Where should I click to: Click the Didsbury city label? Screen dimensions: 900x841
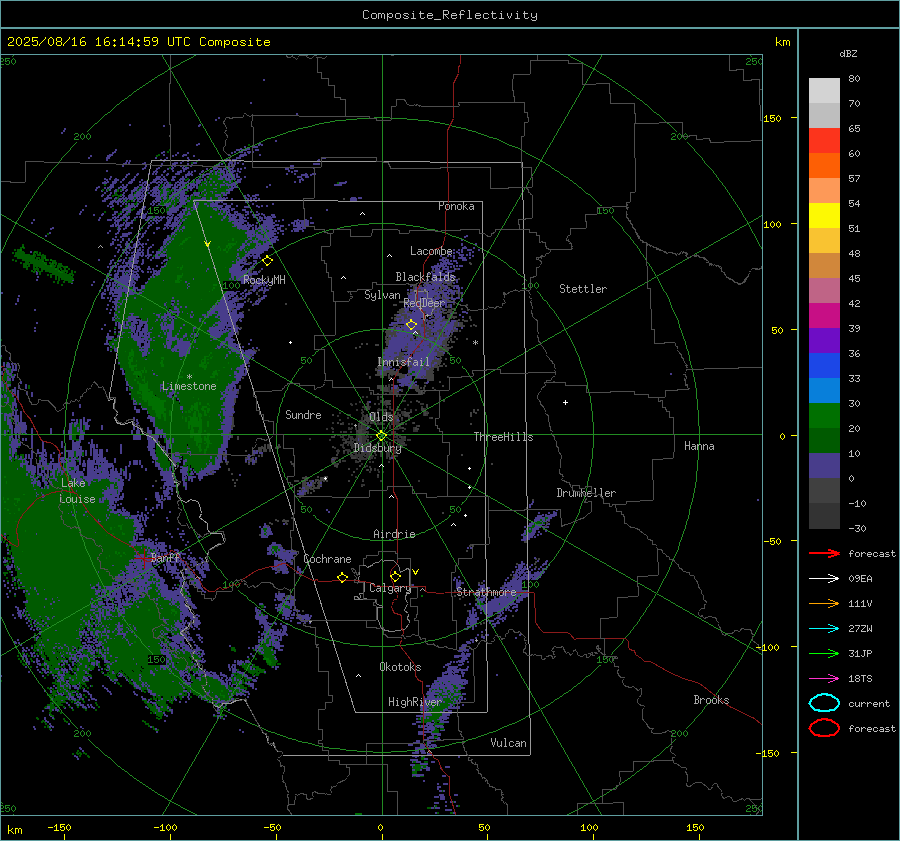pyautogui.click(x=377, y=448)
